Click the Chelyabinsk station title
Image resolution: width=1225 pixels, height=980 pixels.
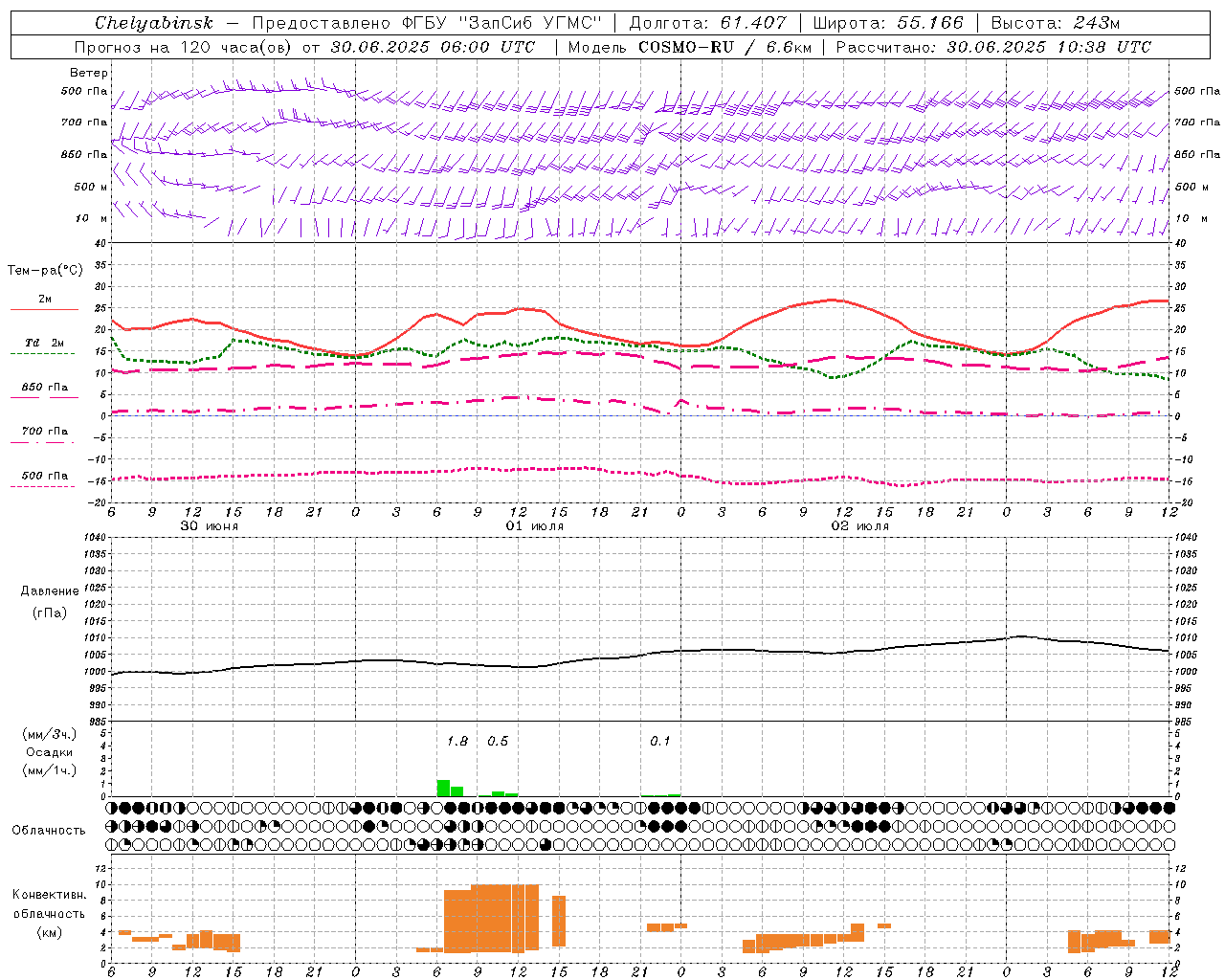pos(154,23)
